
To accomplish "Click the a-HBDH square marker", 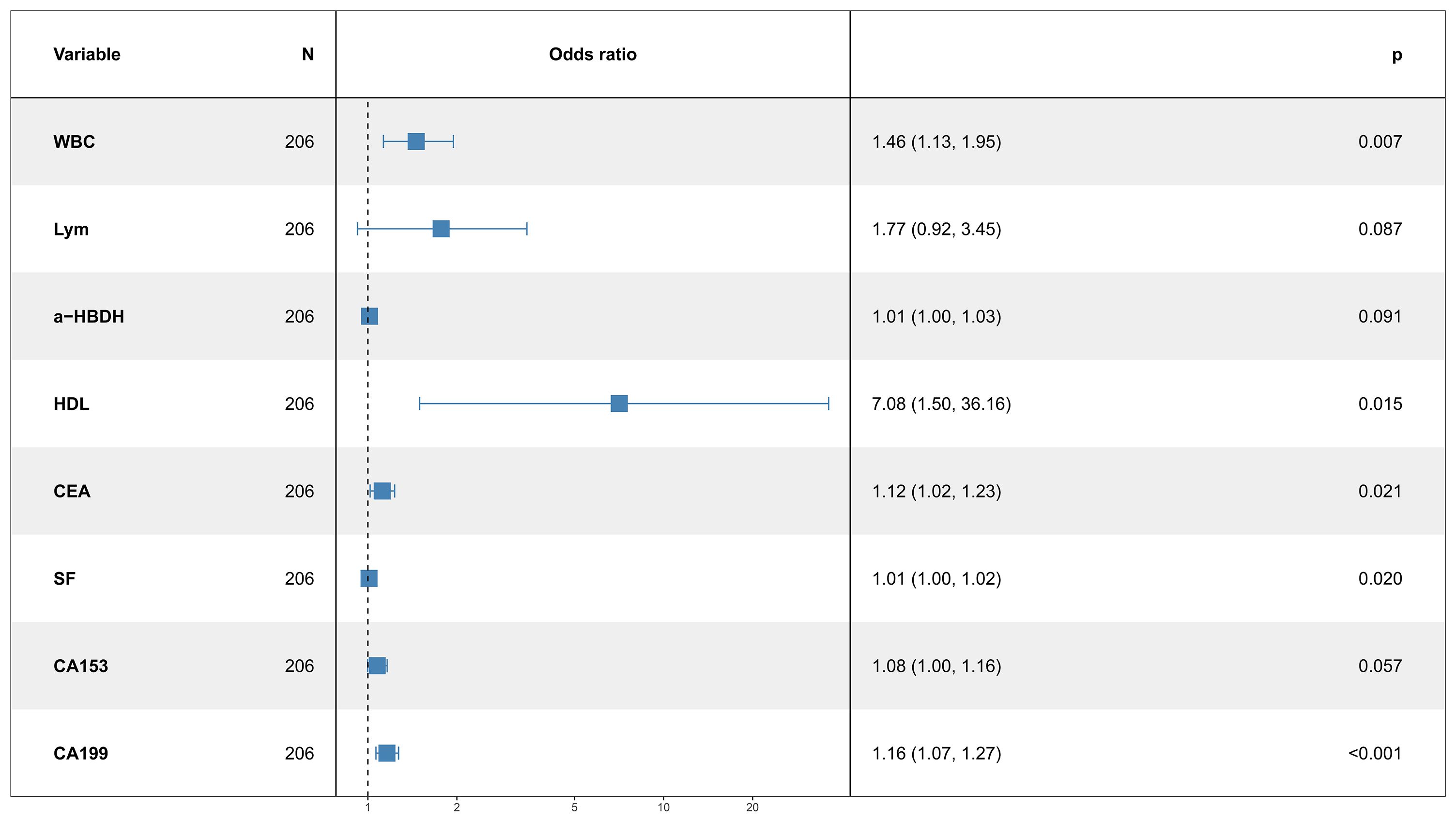I will click(x=369, y=316).
